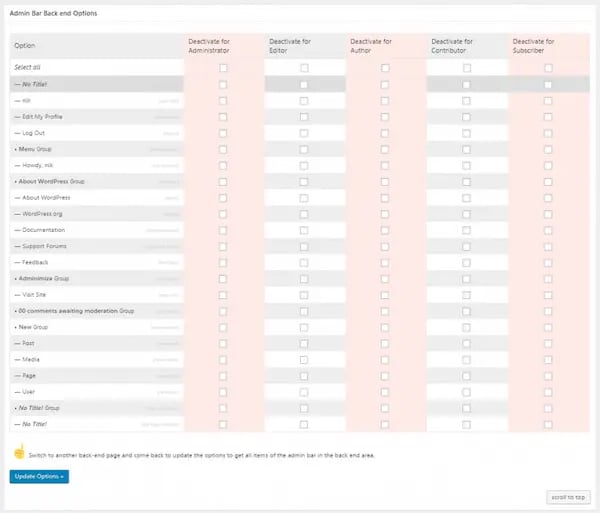This screenshot has width=600, height=513.
Task: Click the pointing hand hint icon
Action: point(17,453)
